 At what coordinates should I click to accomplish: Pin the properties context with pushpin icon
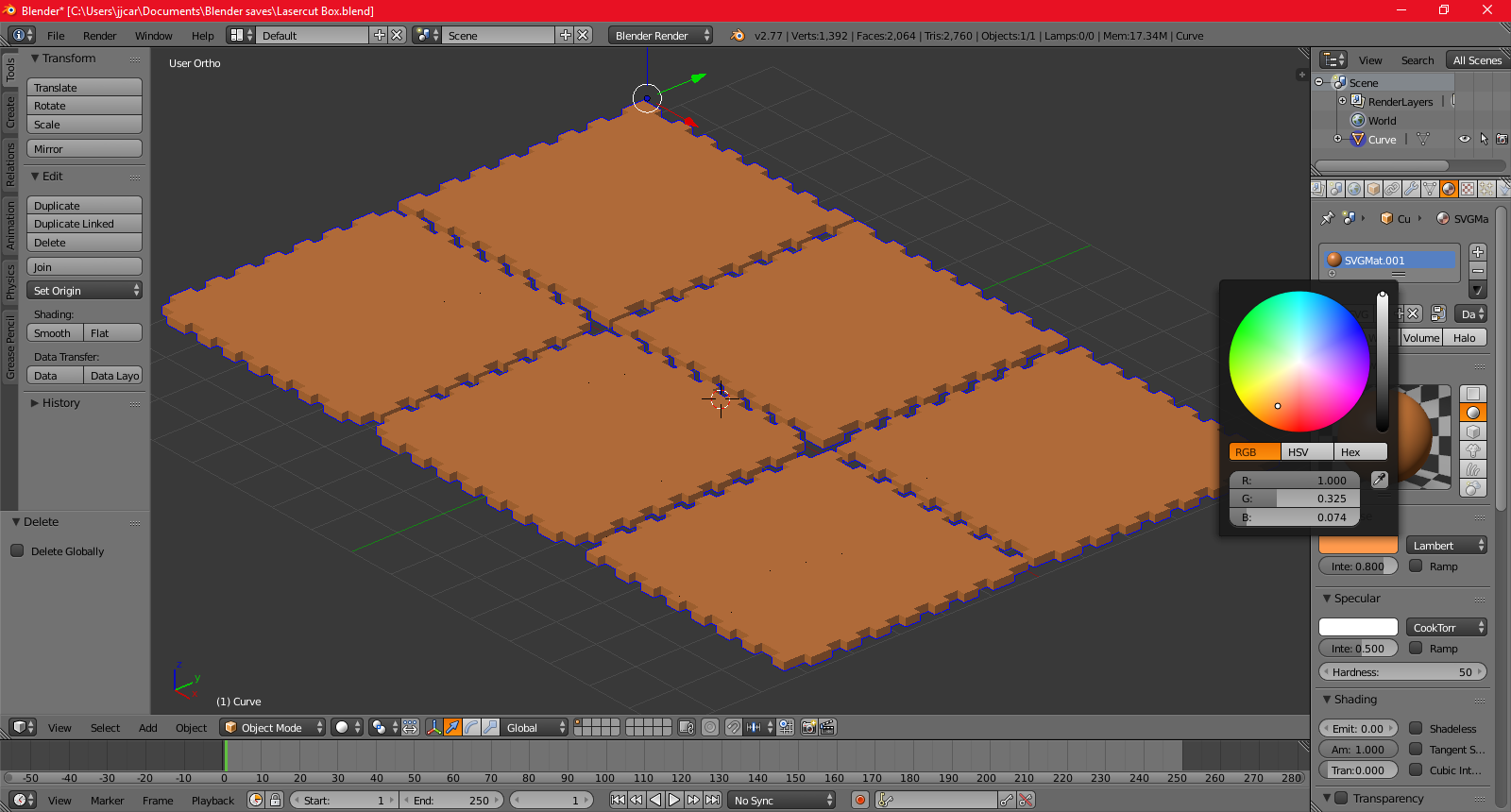coord(1328,218)
